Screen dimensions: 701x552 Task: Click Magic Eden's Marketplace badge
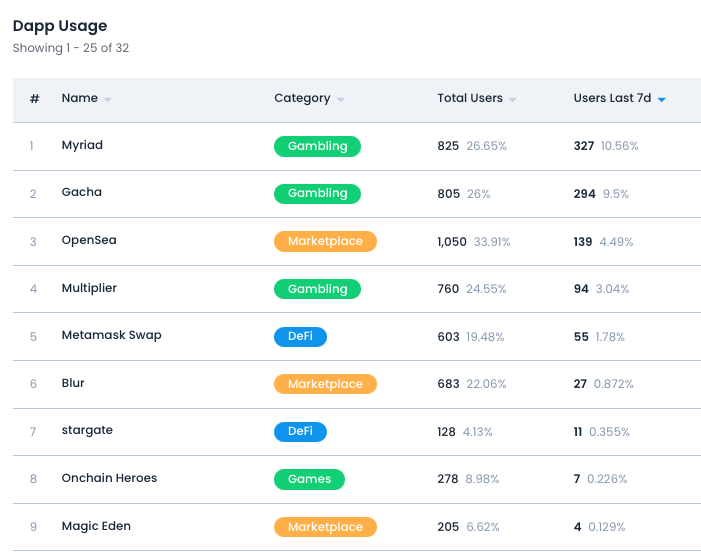[x=325, y=527]
